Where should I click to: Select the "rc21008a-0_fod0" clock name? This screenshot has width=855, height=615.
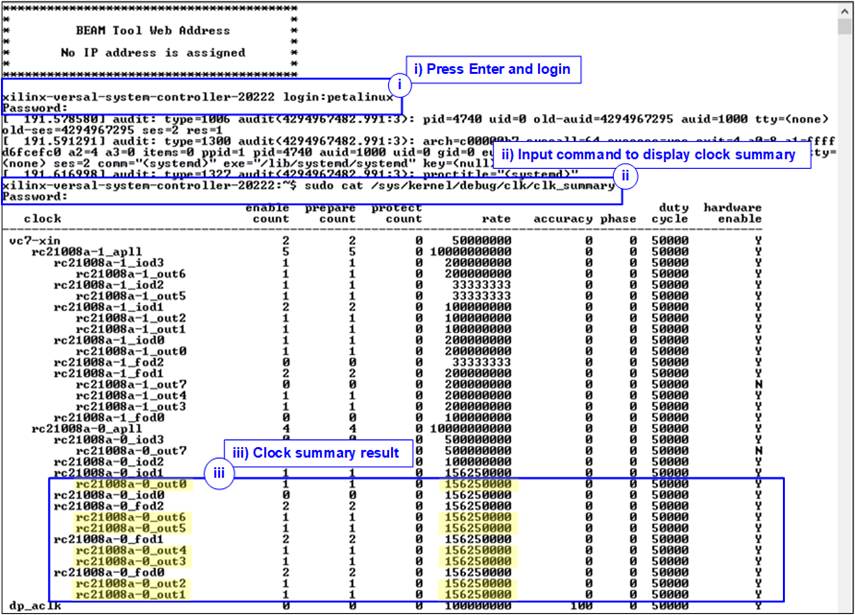click(109, 572)
